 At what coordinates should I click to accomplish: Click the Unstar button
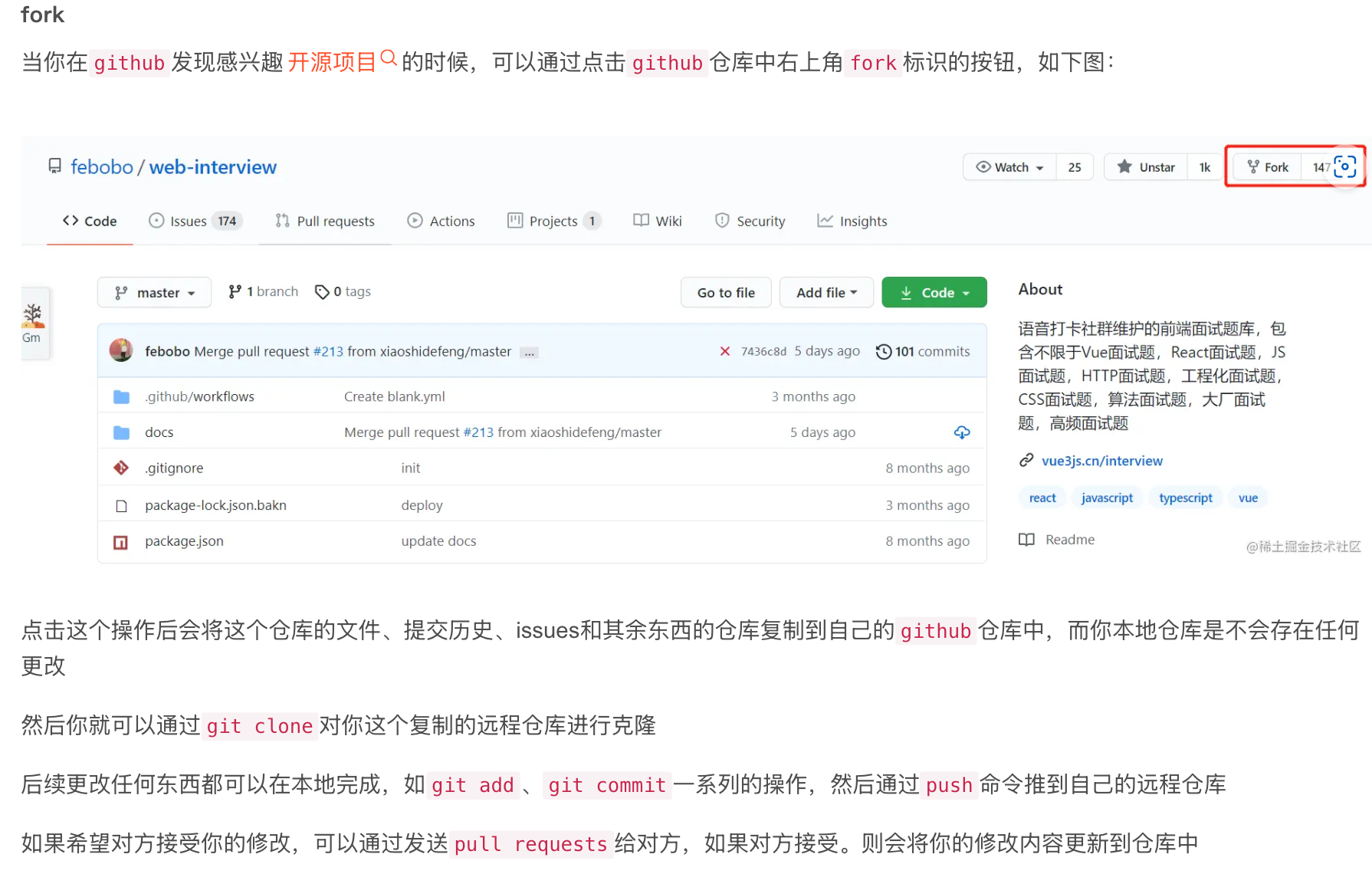pos(1146,167)
